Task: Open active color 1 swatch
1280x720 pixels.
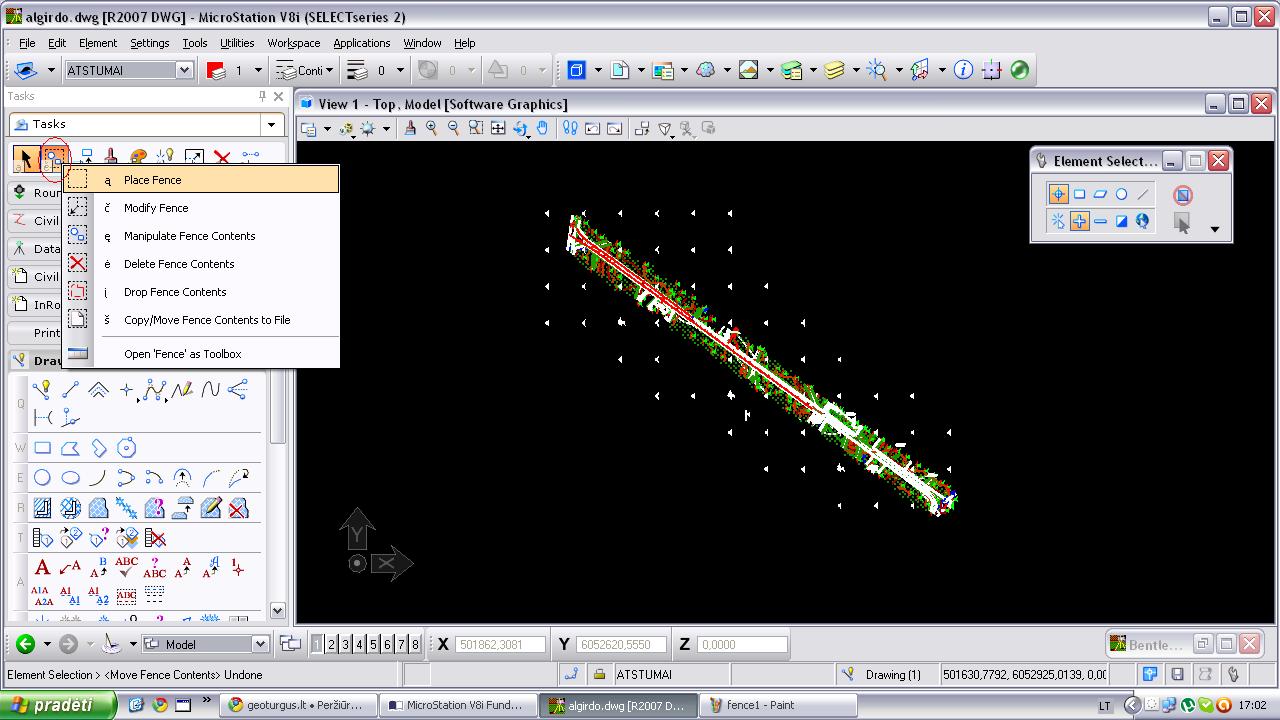Action: point(216,70)
